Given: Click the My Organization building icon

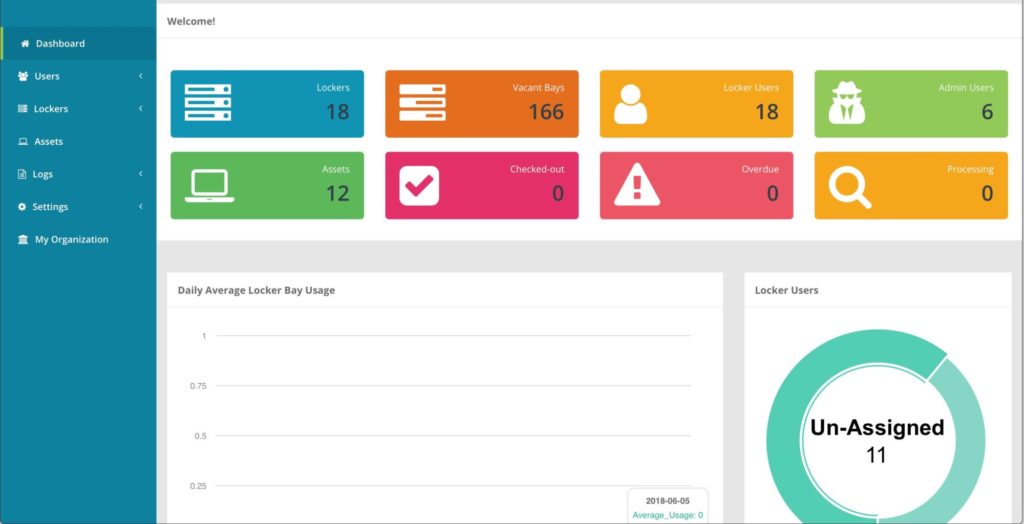Looking at the screenshot, I should (x=24, y=240).
